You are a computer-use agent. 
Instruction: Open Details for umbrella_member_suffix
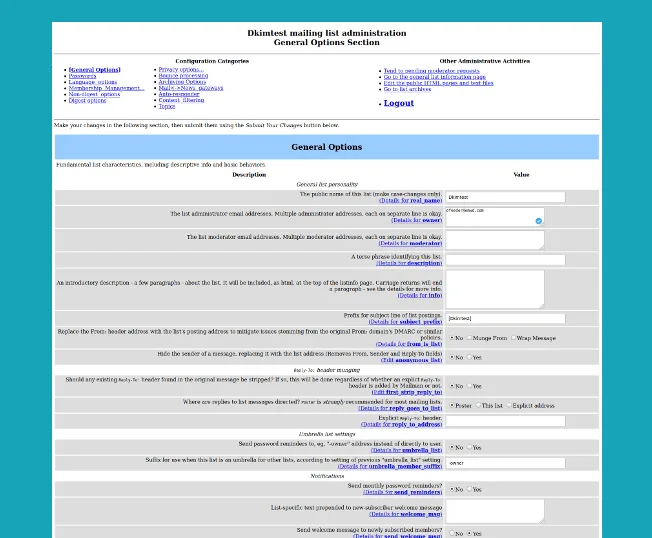[x=390, y=466]
